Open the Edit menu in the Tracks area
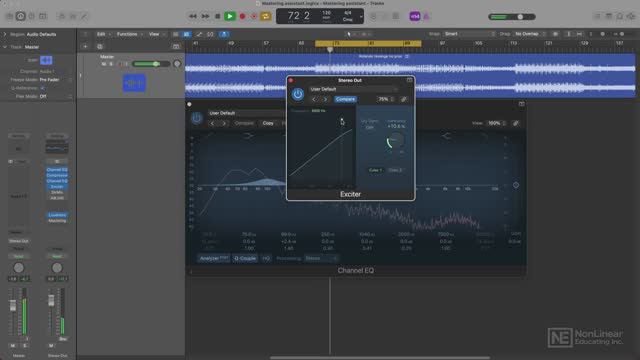The image size is (640, 360). click(x=101, y=34)
